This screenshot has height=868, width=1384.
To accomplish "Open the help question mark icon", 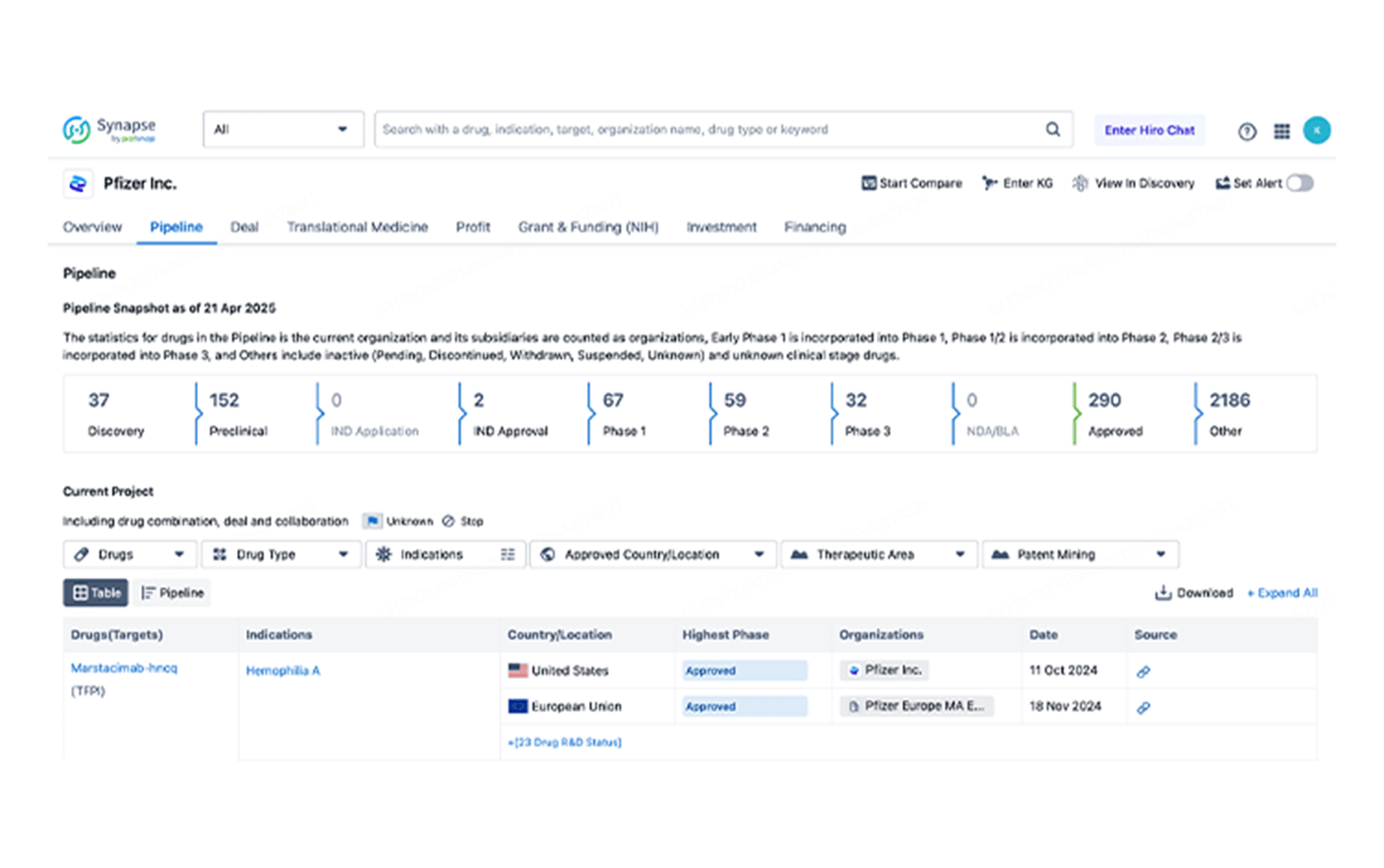I will (1247, 132).
